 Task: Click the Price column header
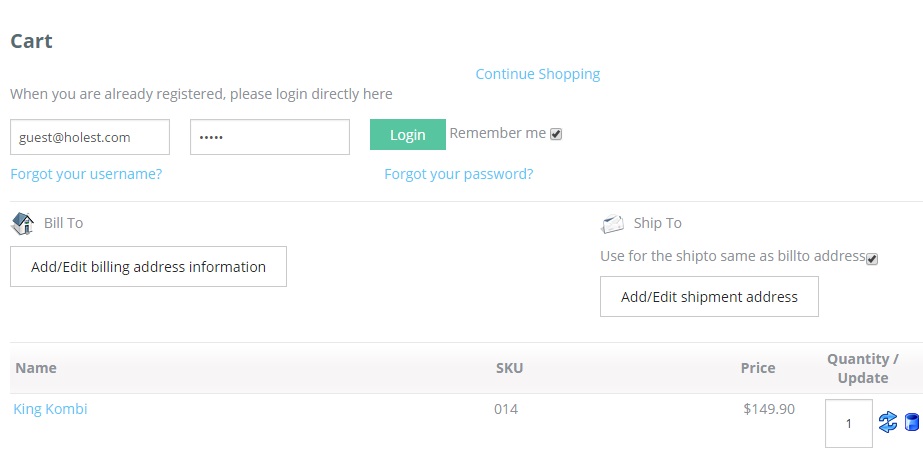tap(758, 368)
